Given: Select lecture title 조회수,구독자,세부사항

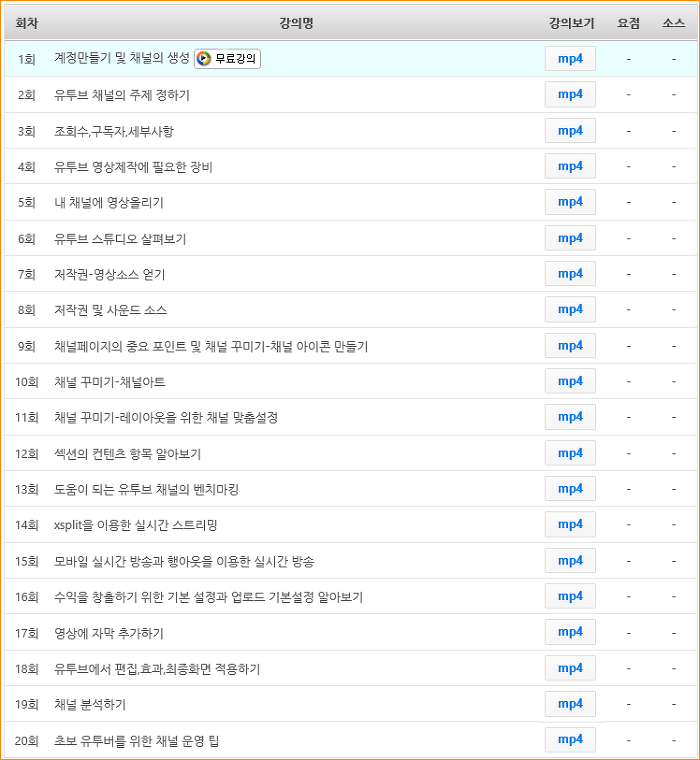Looking at the screenshot, I should 113,131.
